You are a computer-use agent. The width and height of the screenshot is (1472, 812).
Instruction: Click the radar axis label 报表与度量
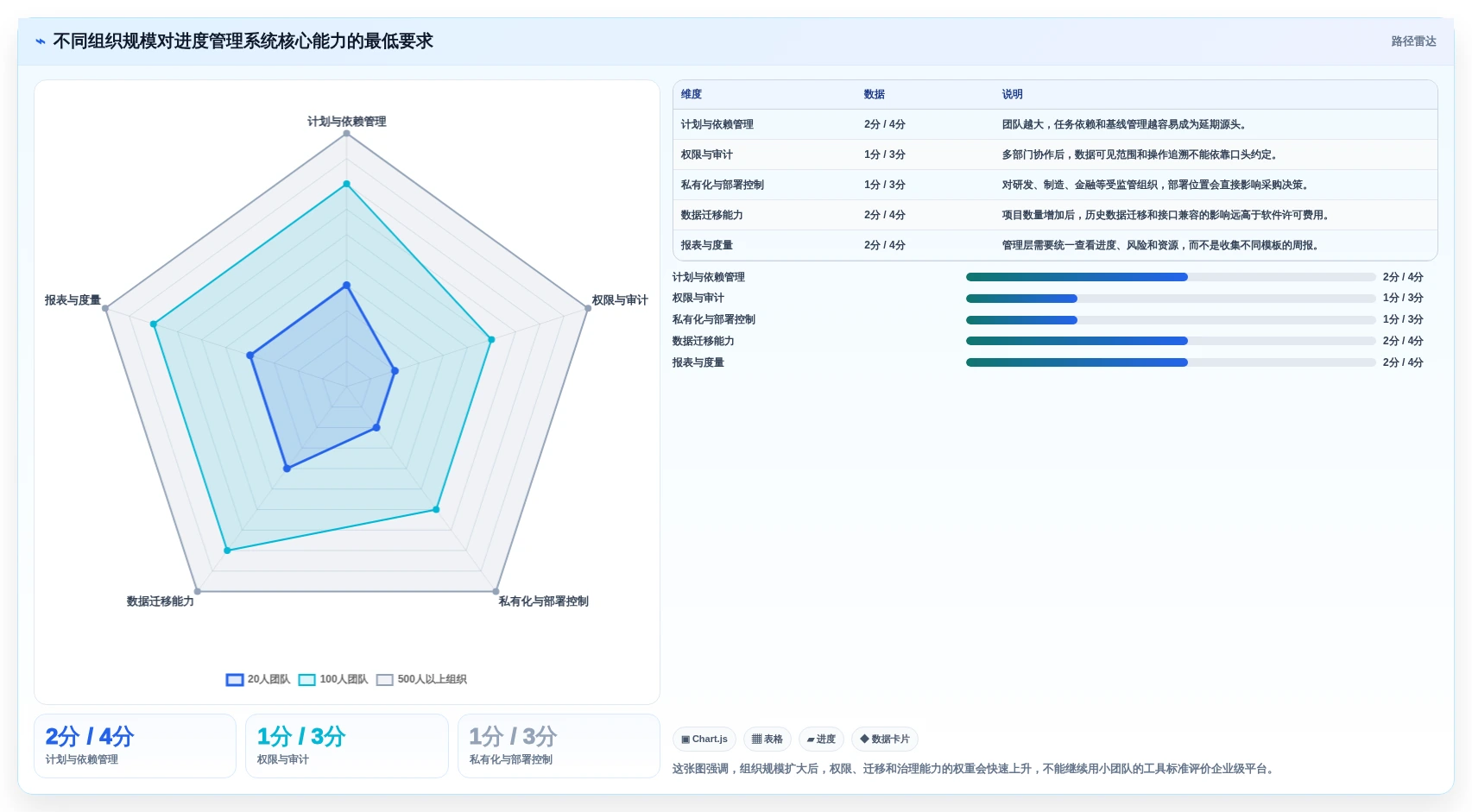[73, 300]
